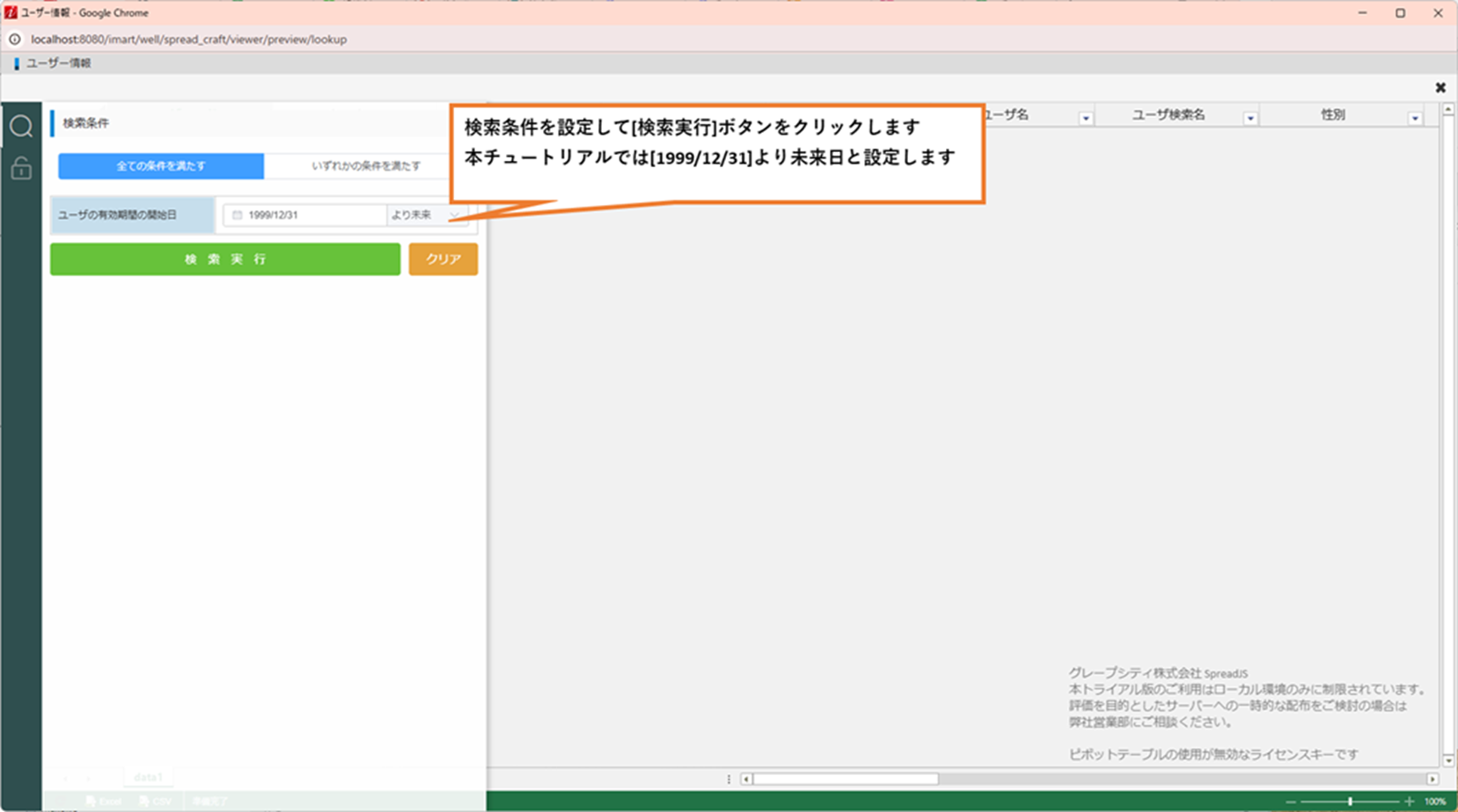This screenshot has height=812, width=1458.
Task: Open the ユーザ検索名 column filter dropdown
Action: tap(1249, 118)
